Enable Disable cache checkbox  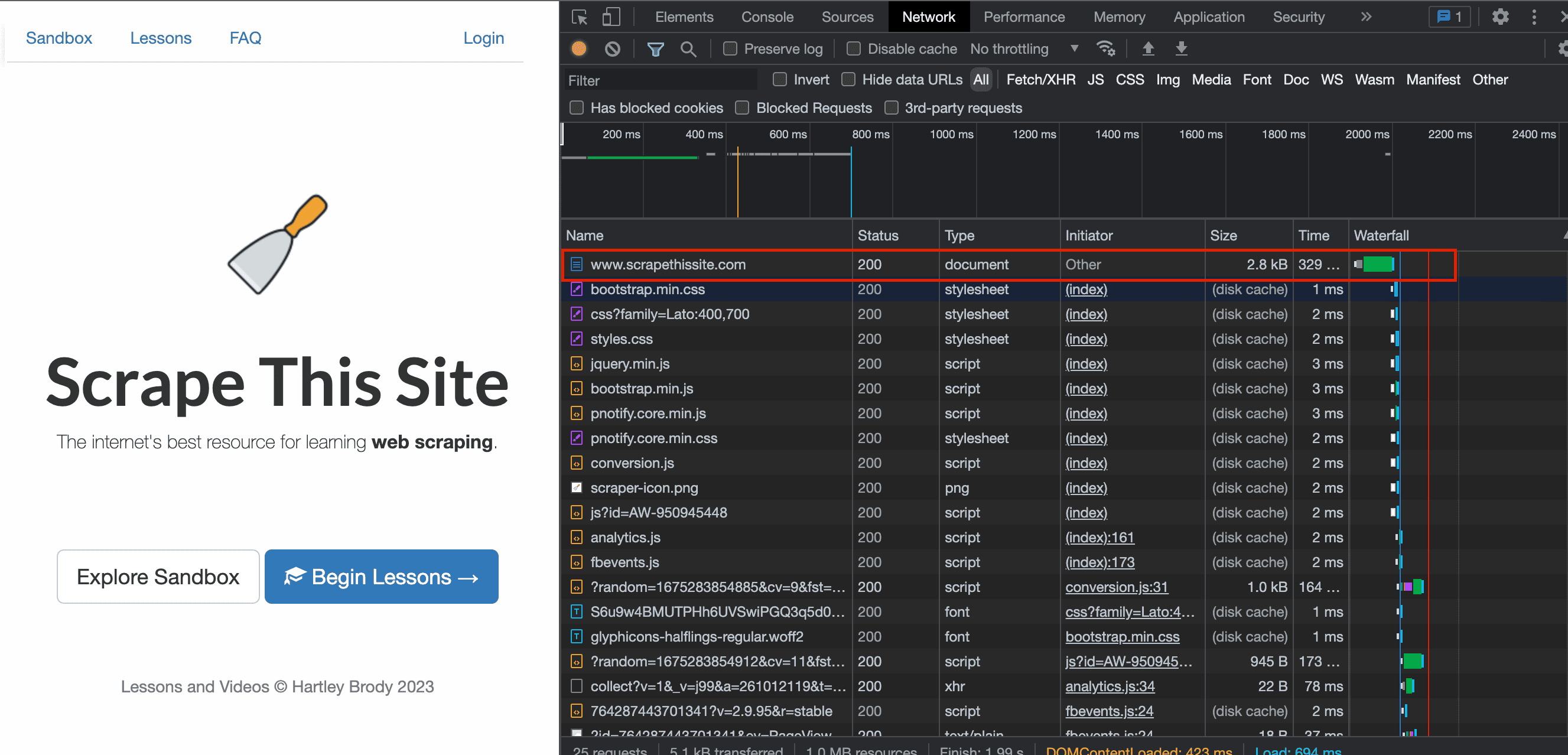[853, 48]
